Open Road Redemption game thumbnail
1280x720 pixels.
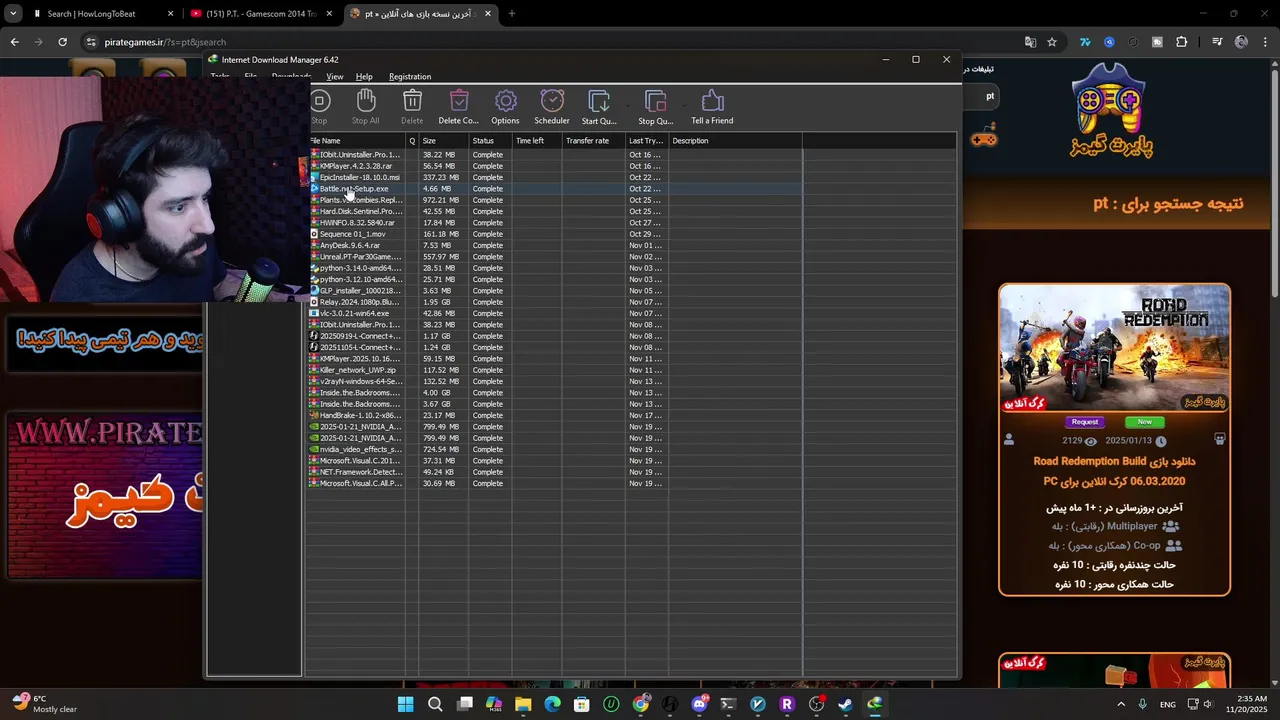(x=1114, y=348)
